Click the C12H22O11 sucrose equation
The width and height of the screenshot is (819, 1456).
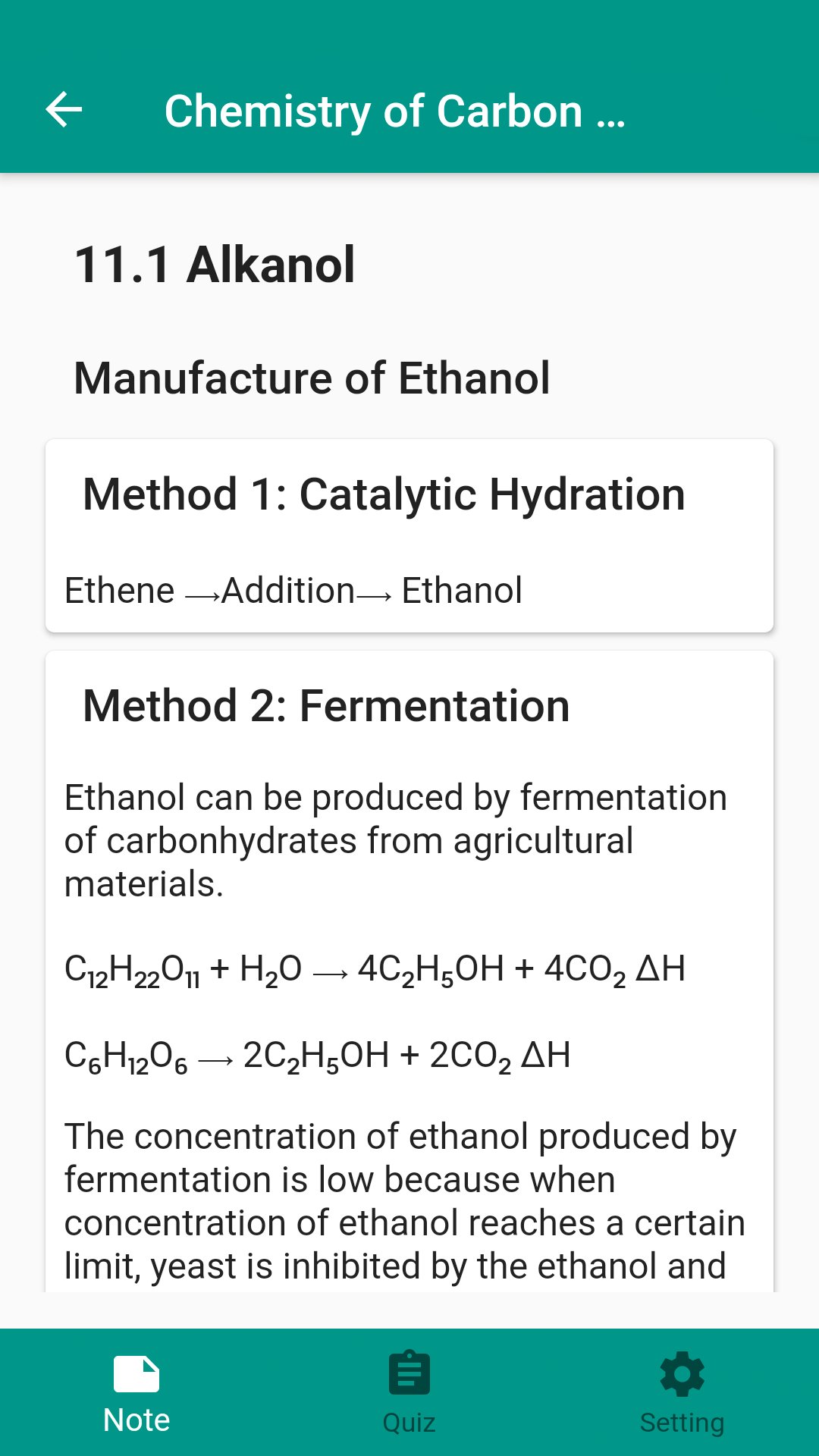[375, 969]
